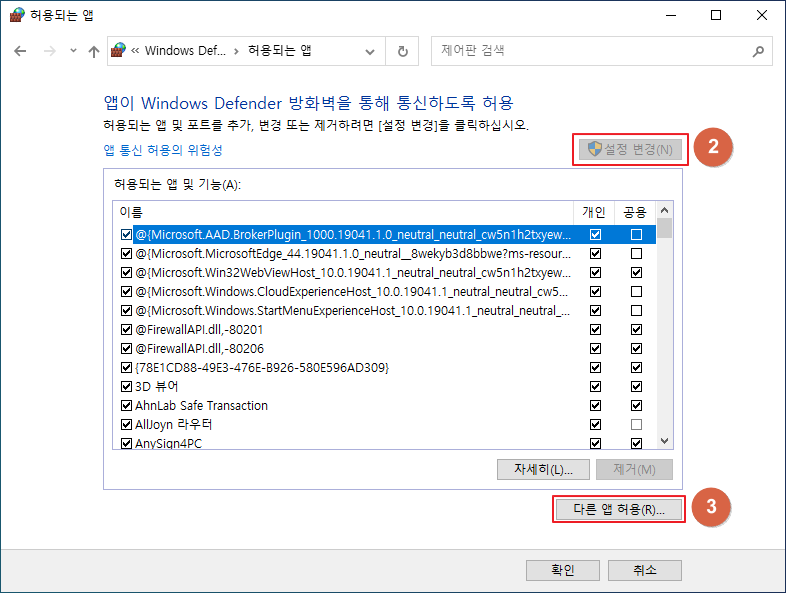This screenshot has height=593, width=786.
Task: Select AllJoyn 라우터 entry
Action: (173, 425)
